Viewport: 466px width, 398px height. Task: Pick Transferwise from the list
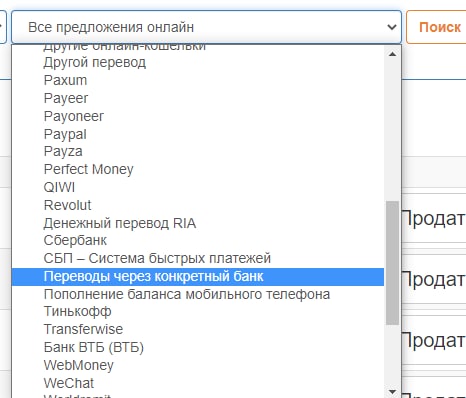198,329
